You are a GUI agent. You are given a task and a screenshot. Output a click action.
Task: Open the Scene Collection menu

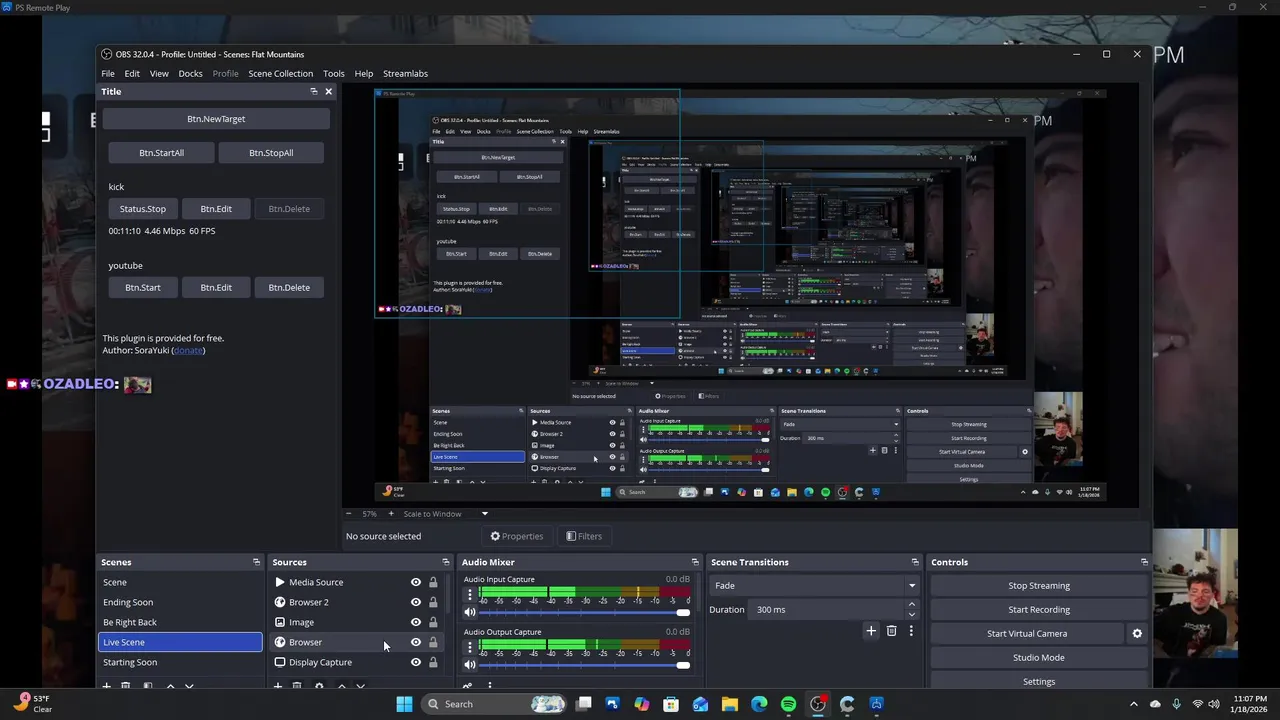[281, 73]
